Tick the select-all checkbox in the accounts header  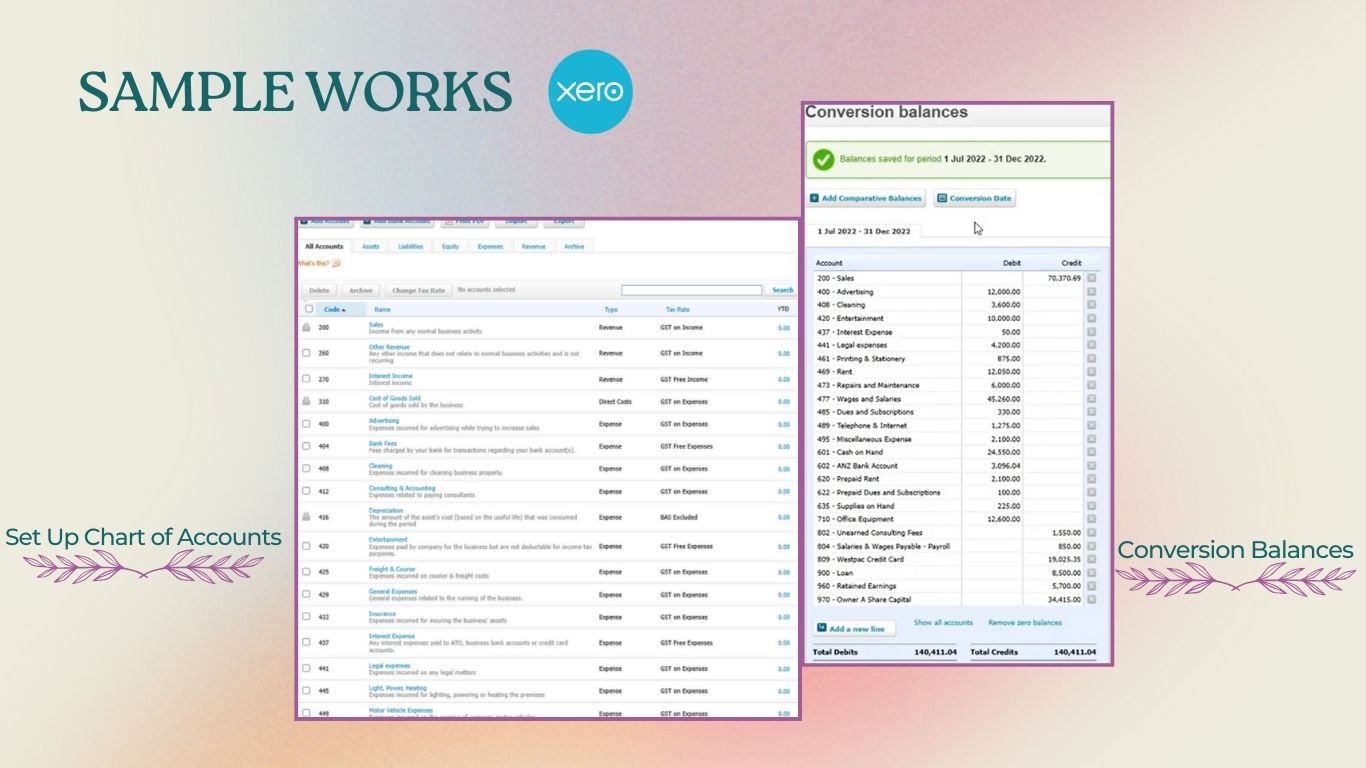point(309,309)
